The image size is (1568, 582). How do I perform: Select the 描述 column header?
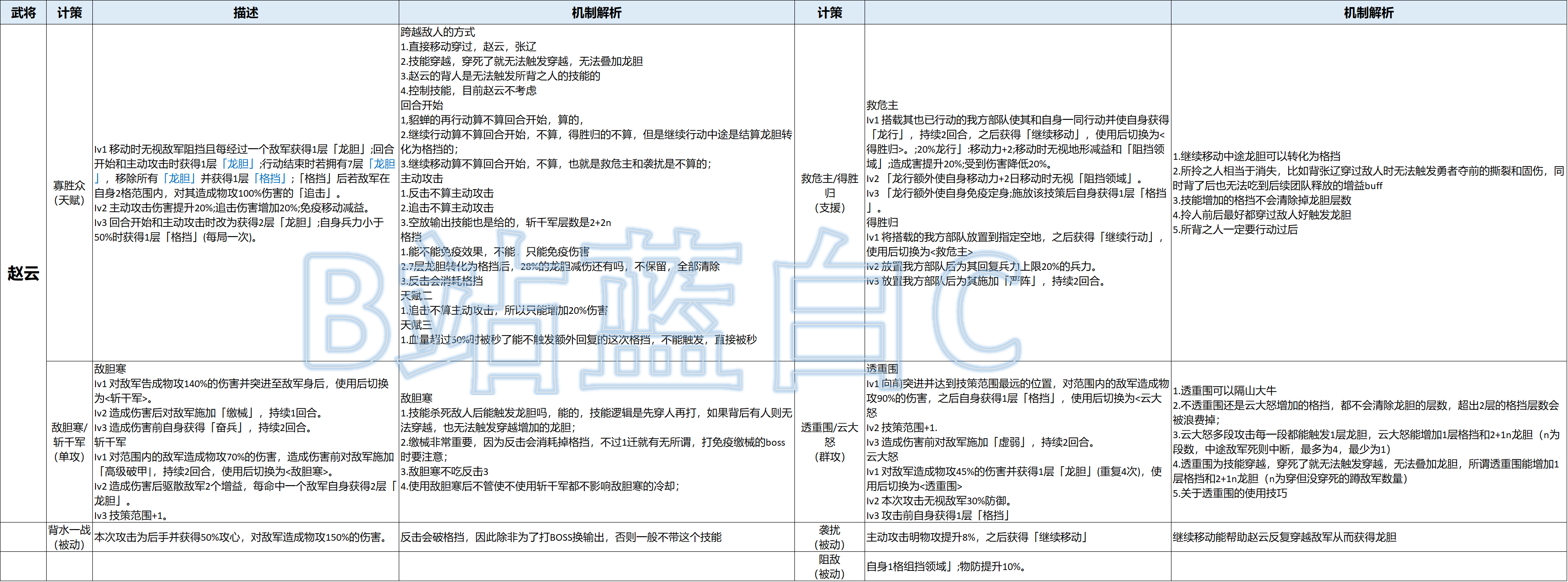coord(245,12)
